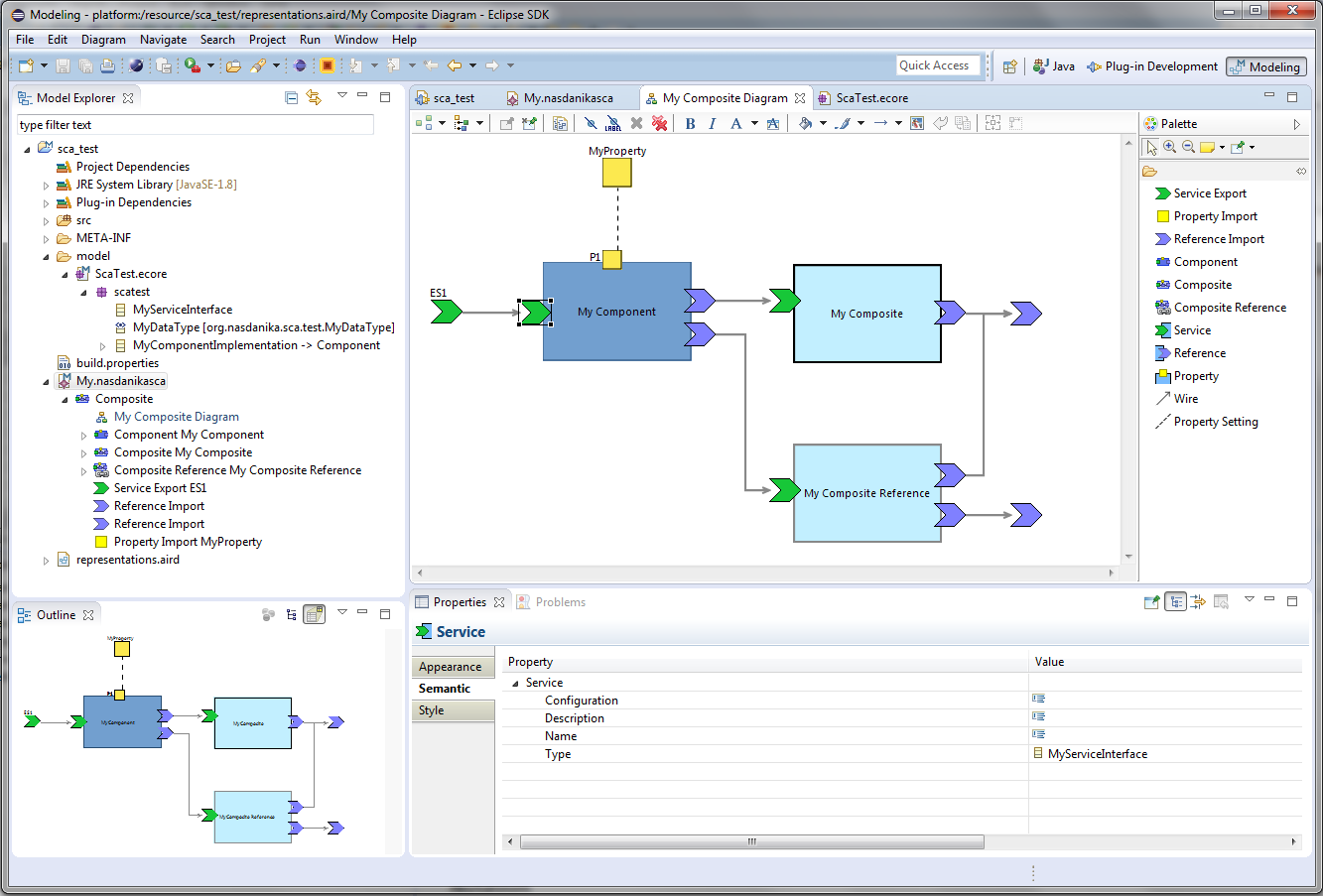1323x896 pixels.
Task: Toggle Show Advanced Properties in Properties view
Action: tap(1198, 601)
